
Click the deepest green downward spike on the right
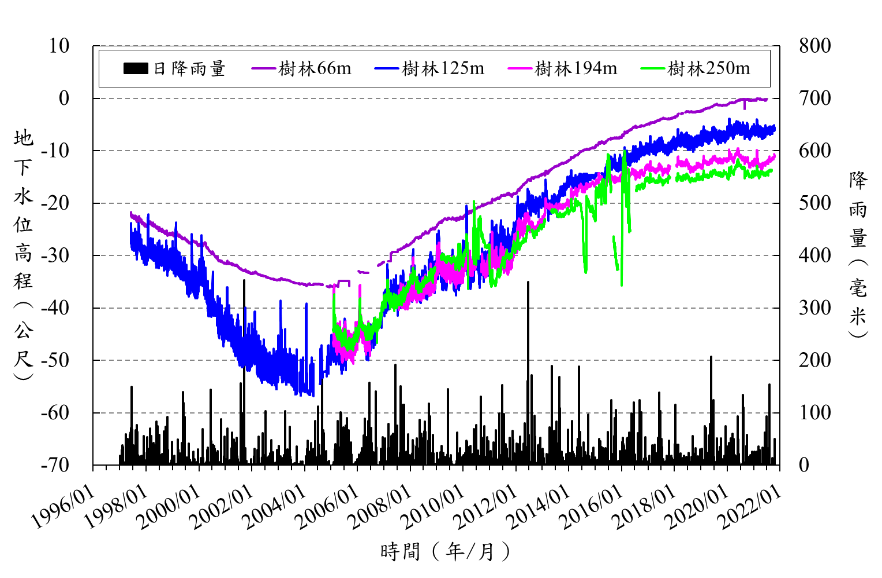coord(621,283)
